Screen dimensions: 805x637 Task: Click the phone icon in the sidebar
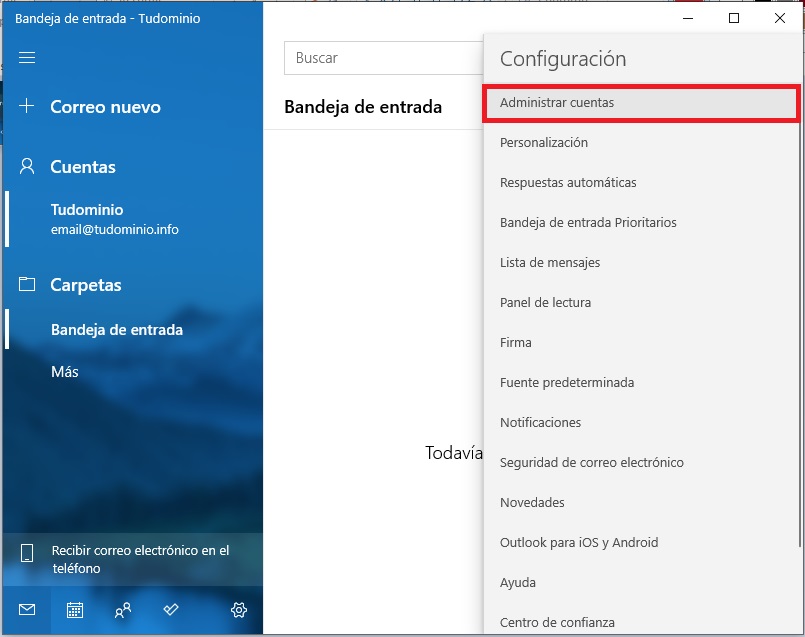27,553
